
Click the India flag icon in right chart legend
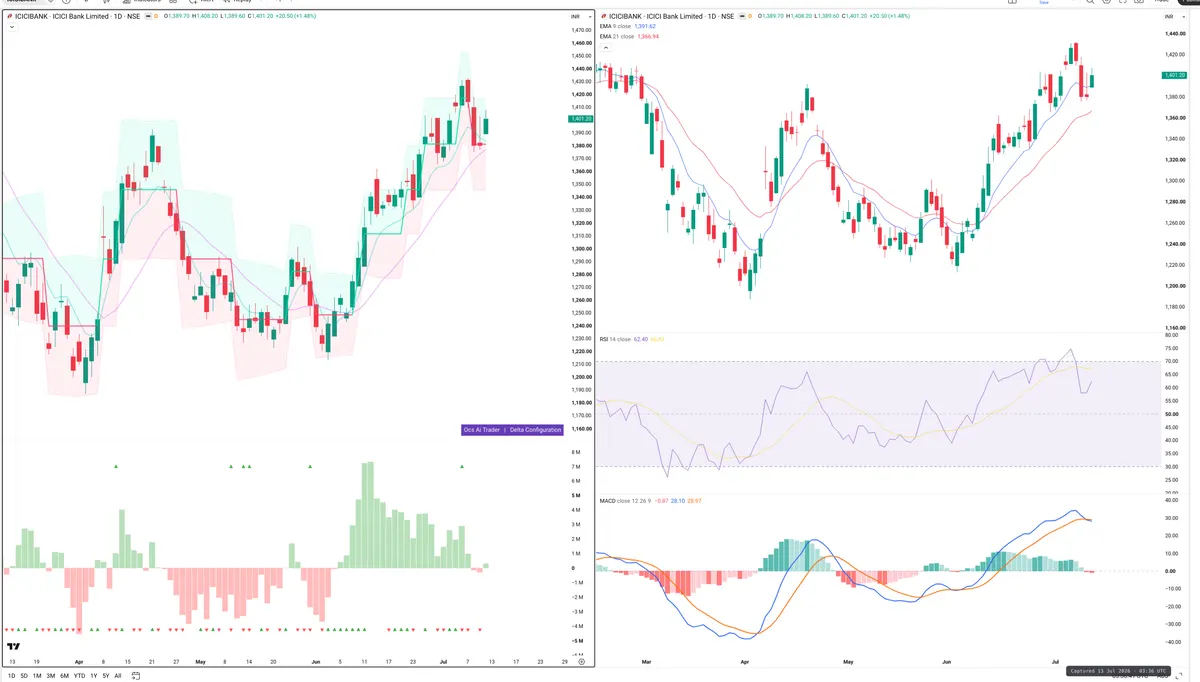741,16
